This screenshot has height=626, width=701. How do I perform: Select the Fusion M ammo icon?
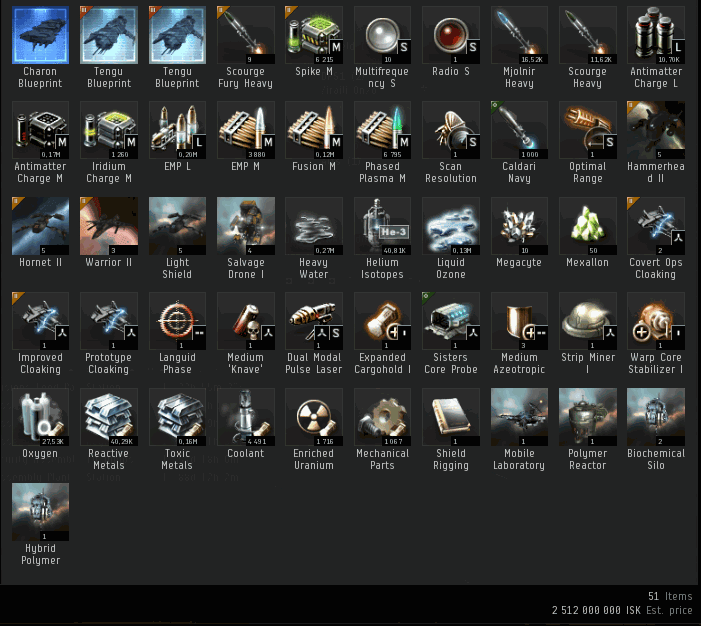[314, 130]
